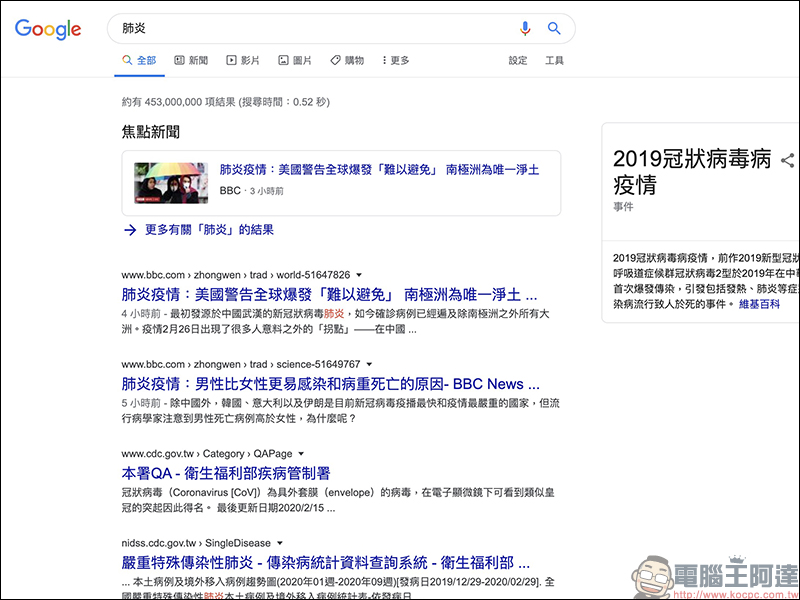Expand dropdown arrow beside world-51647826 URL
The height and width of the screenshot is (600, 800).
[359, 275]
